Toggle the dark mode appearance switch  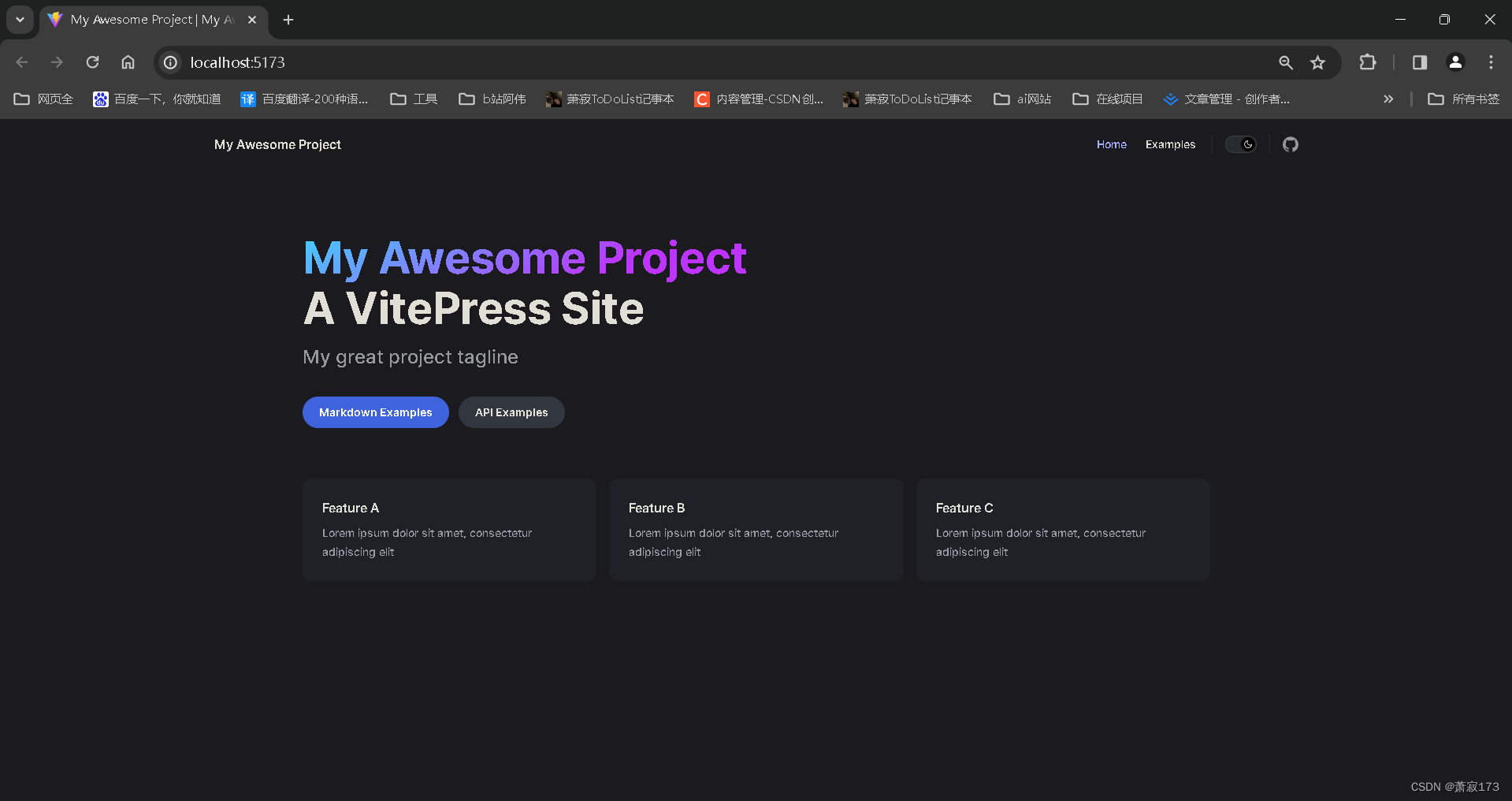point(1240,144)
